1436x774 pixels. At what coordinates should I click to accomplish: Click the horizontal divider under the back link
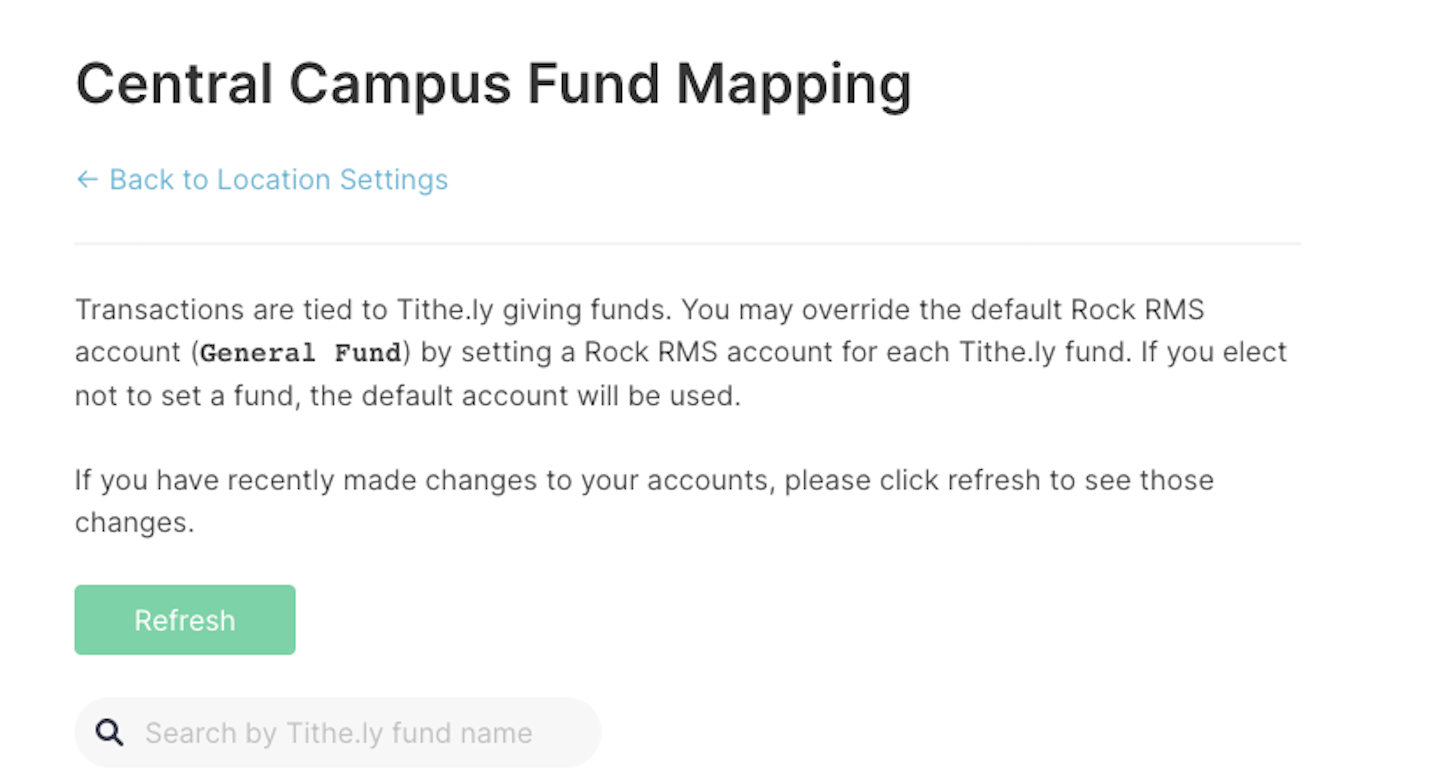click(x=687, y=243)
